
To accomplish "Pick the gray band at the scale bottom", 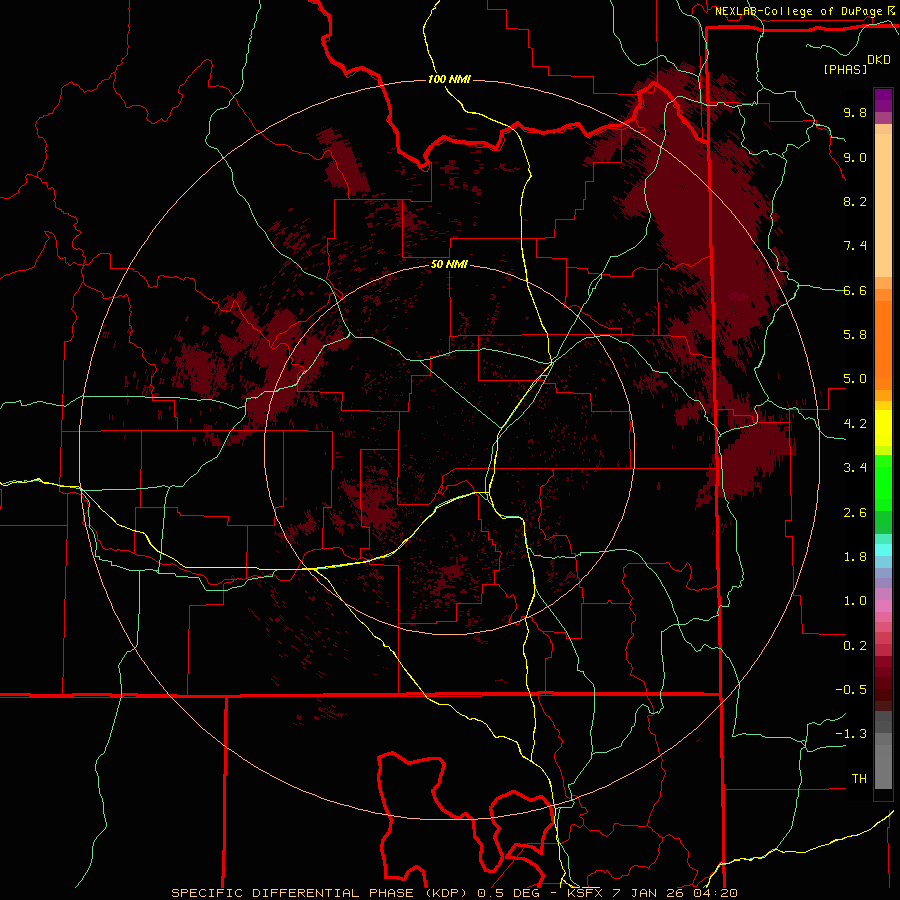I will click(883, 767).
